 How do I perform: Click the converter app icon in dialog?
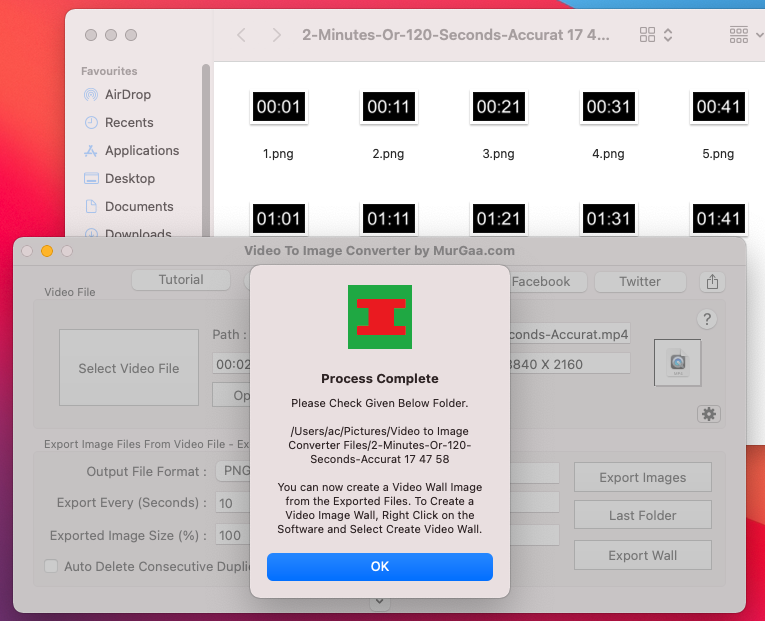tap(380, 317)
